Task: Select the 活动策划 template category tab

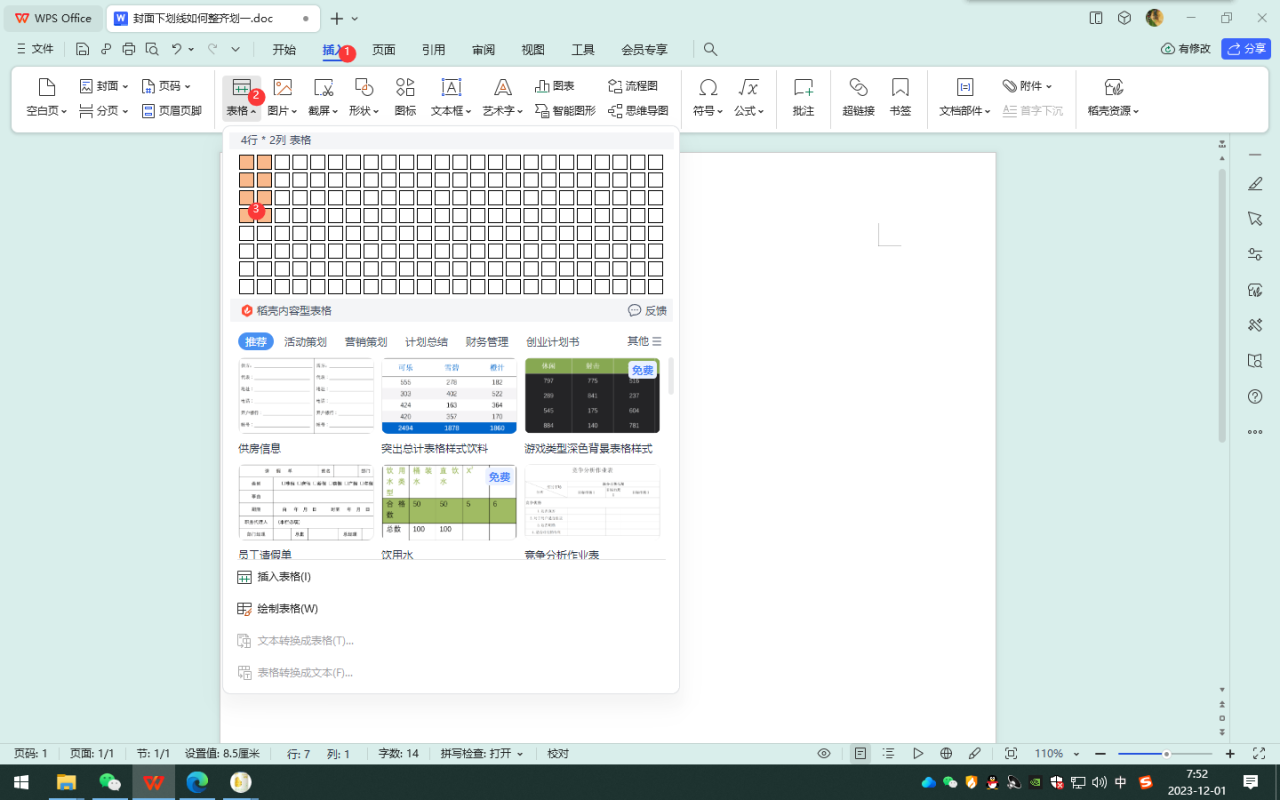Action: coord(305,342)
